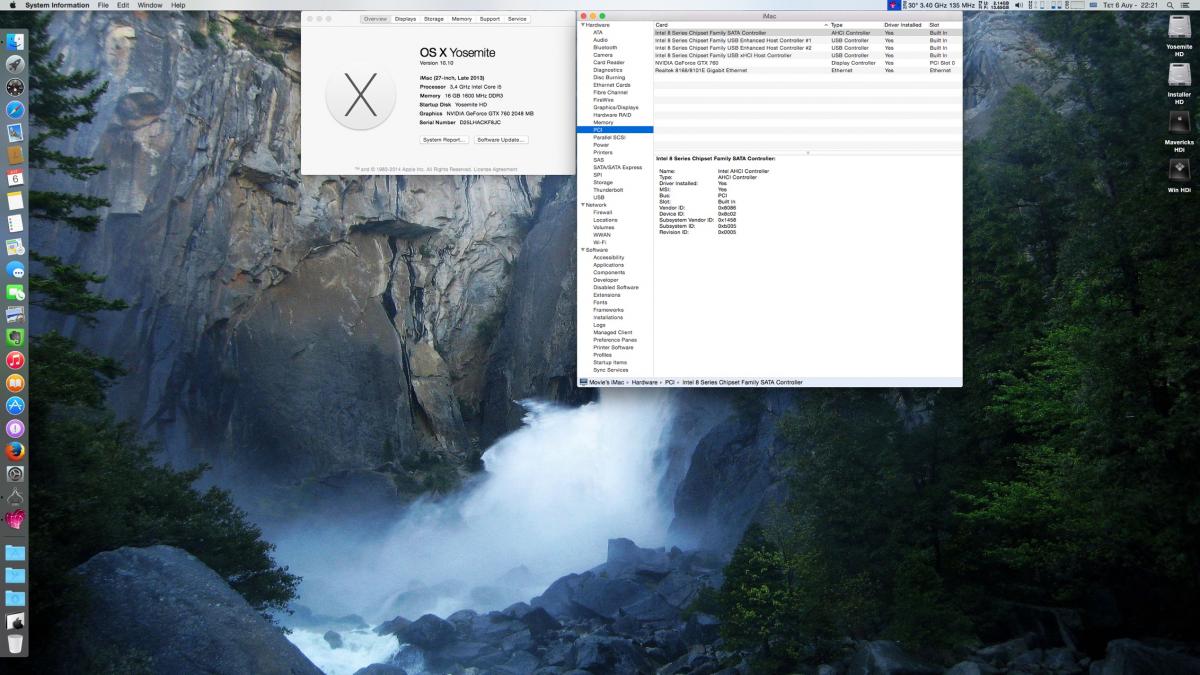Open Calendar icon in the dock
This screenshot has height=675, width=1200.
[x=15, y=178]
